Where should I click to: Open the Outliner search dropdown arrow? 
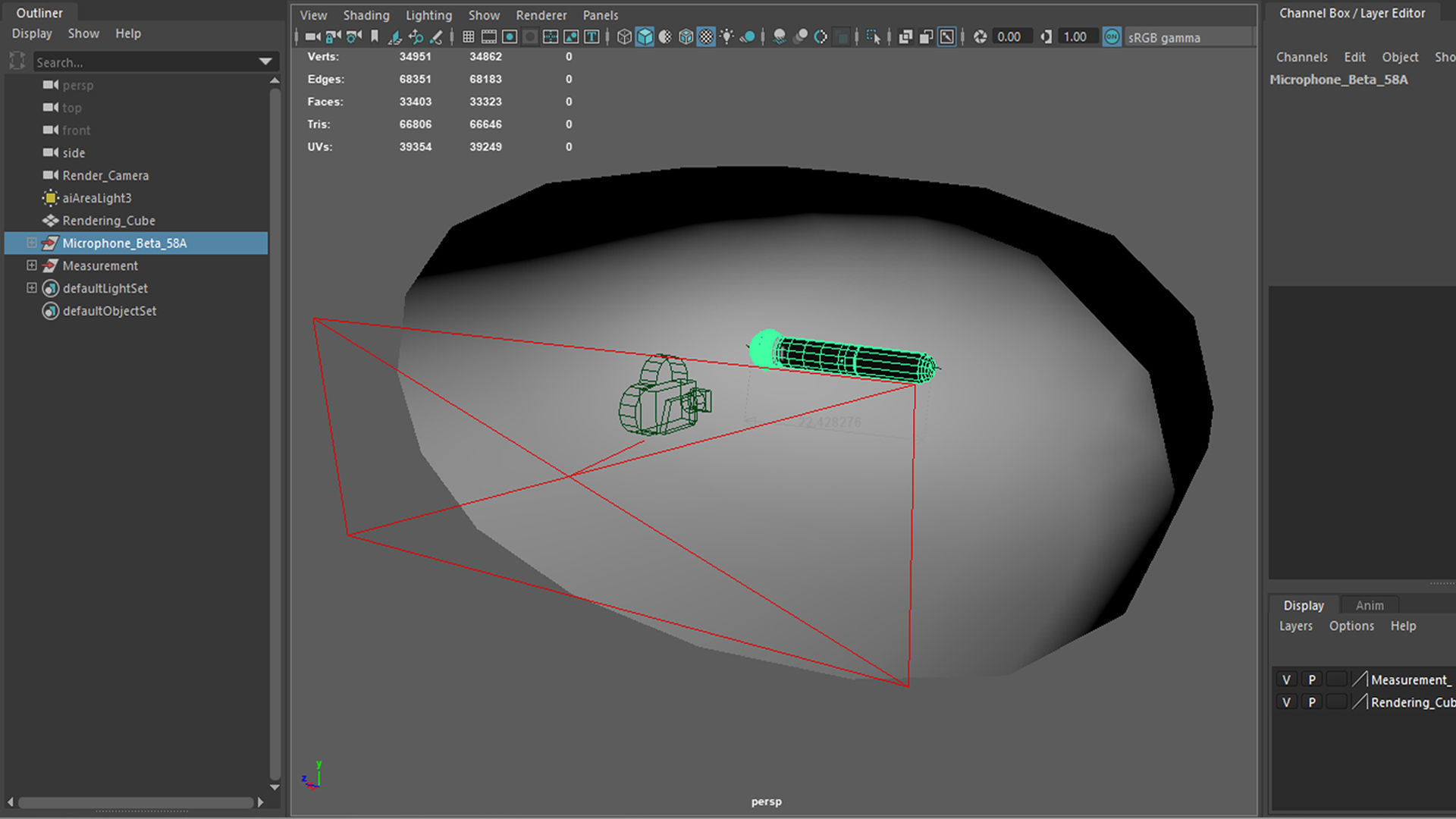tap(265, 61)
